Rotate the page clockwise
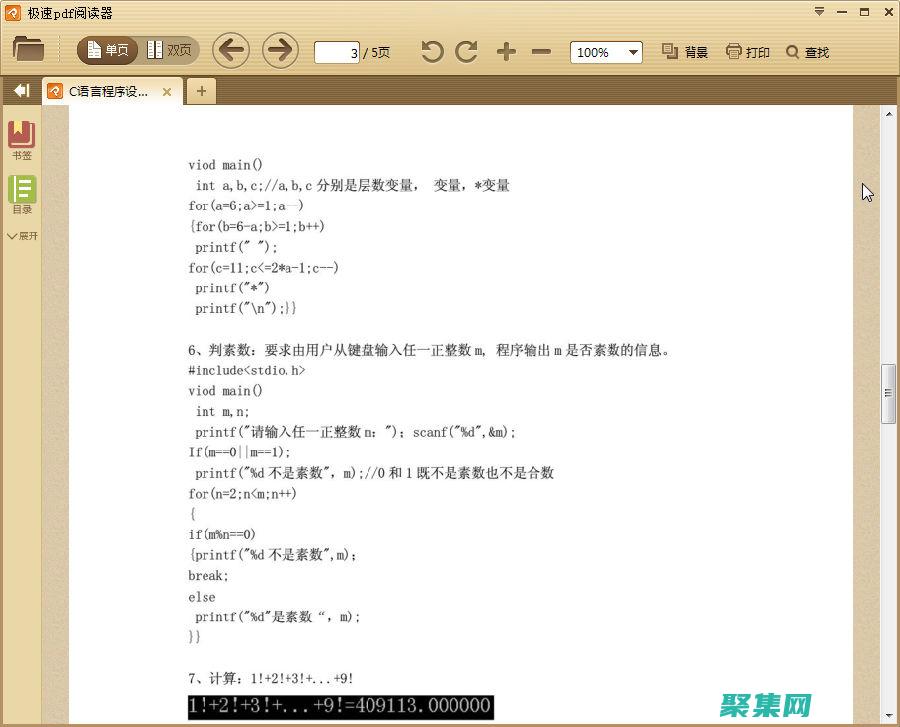The image size is (900, 727). coord(466,51)
